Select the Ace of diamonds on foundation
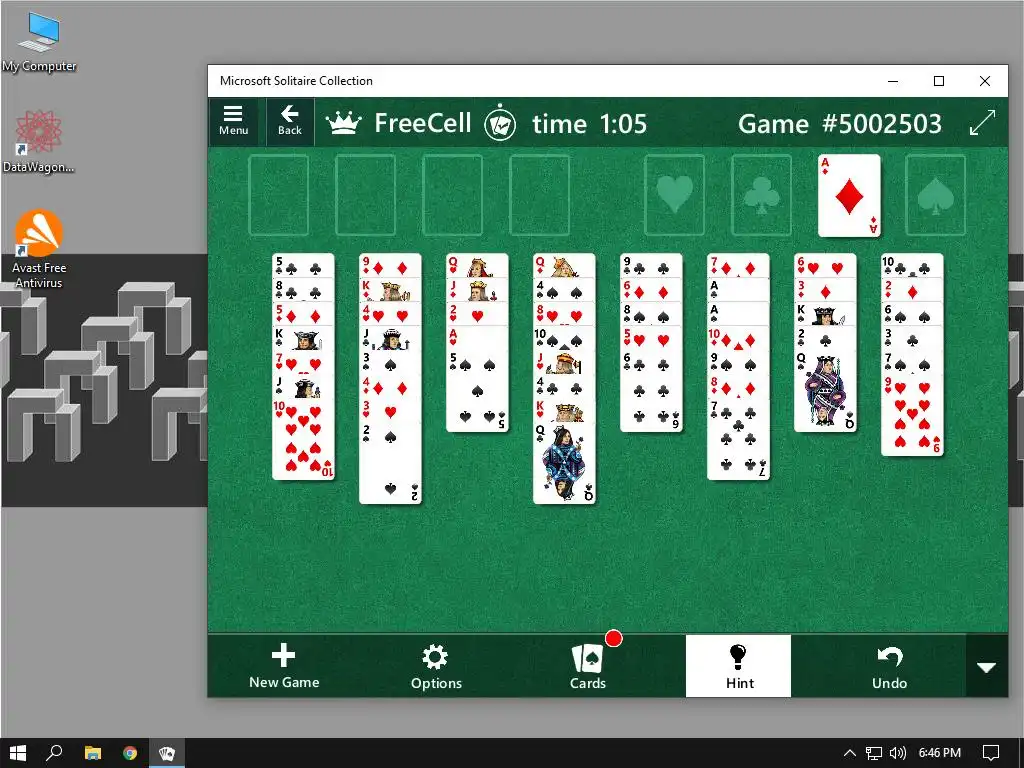This screenshot has width=1024, height=768. point(849,196)
